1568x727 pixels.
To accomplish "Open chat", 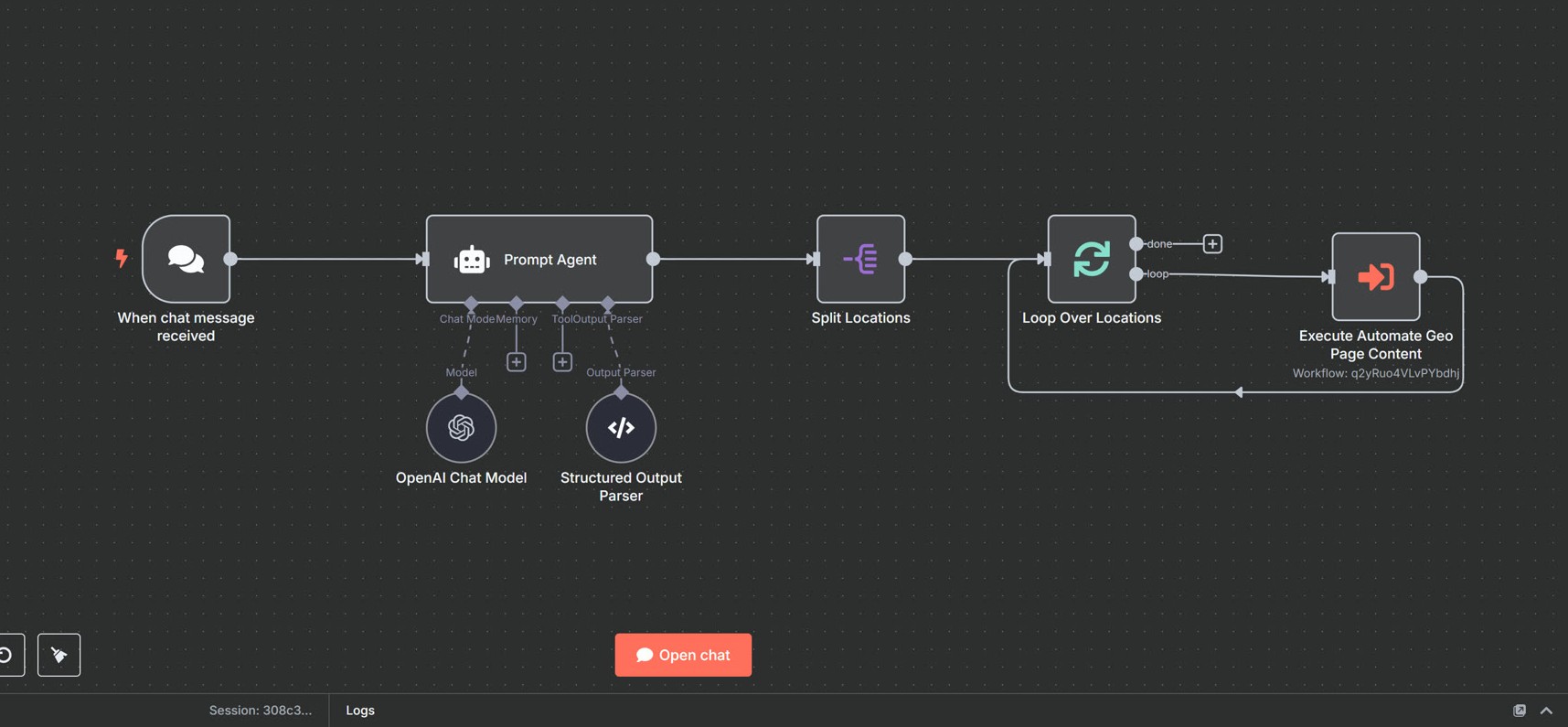I will [x=683, y=655].
